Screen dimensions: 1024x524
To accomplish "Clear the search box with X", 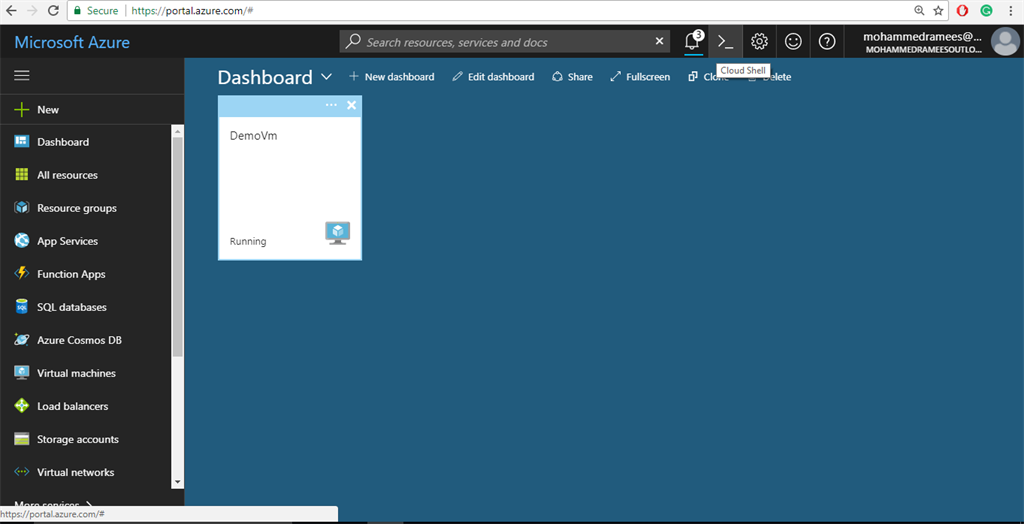I will coord(659,42).
